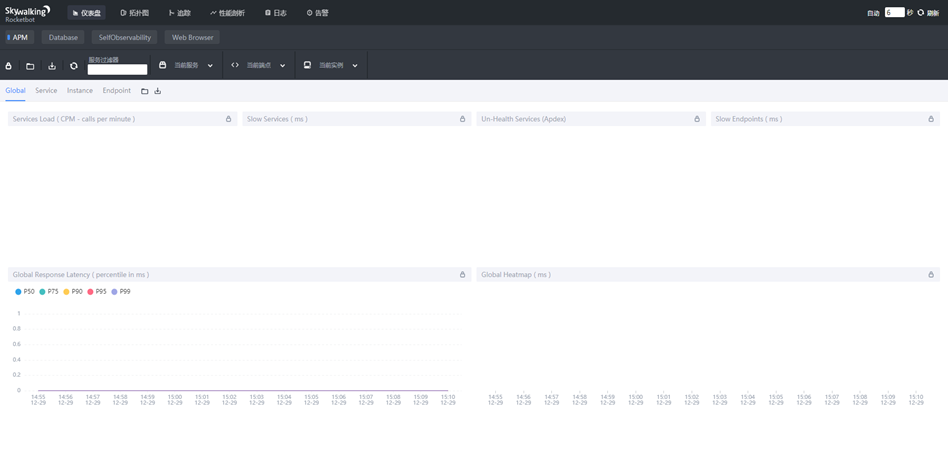Open the 仪表盘 dashboard menu

86,13
